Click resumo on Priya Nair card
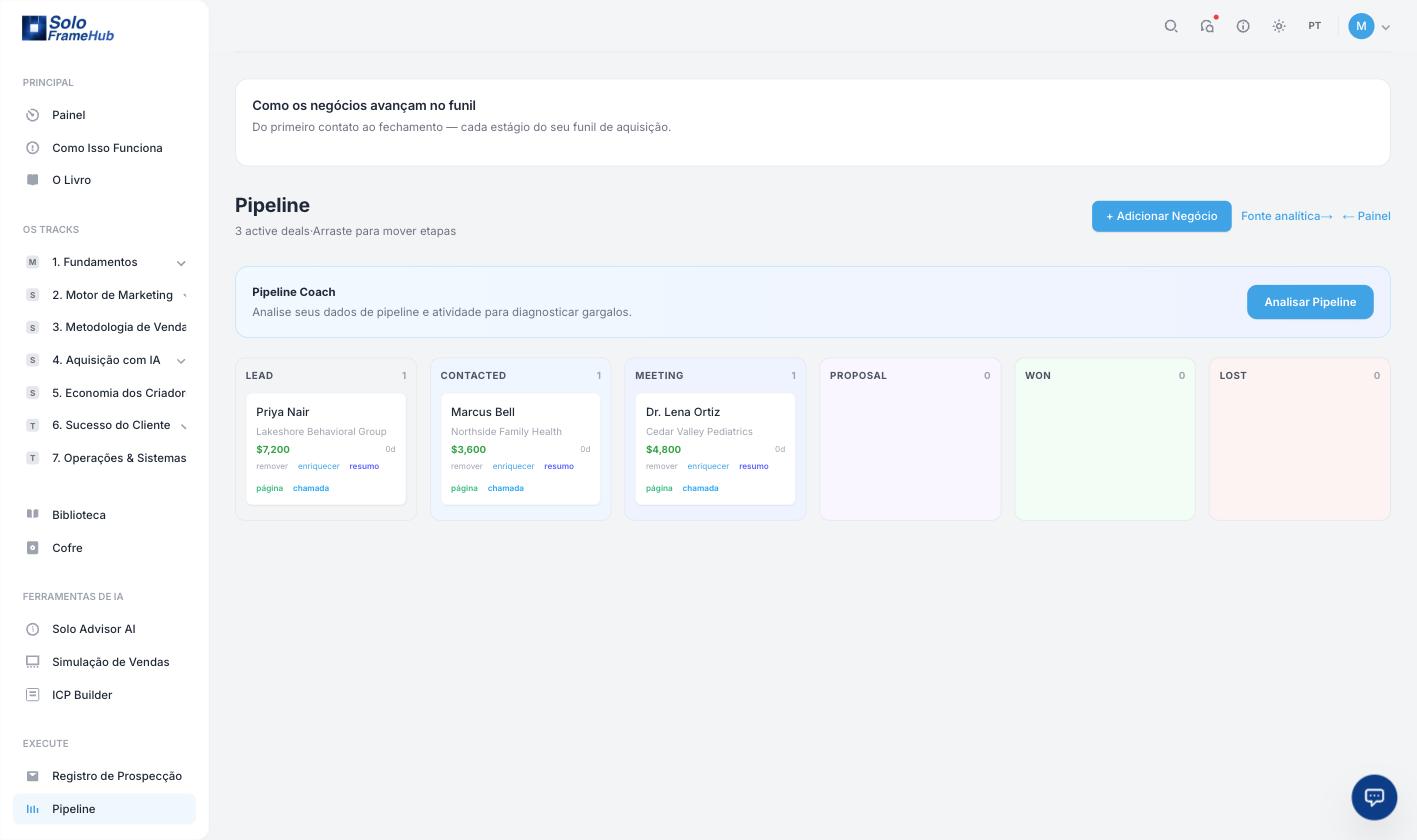1417x840 pixels. (364, 466)
